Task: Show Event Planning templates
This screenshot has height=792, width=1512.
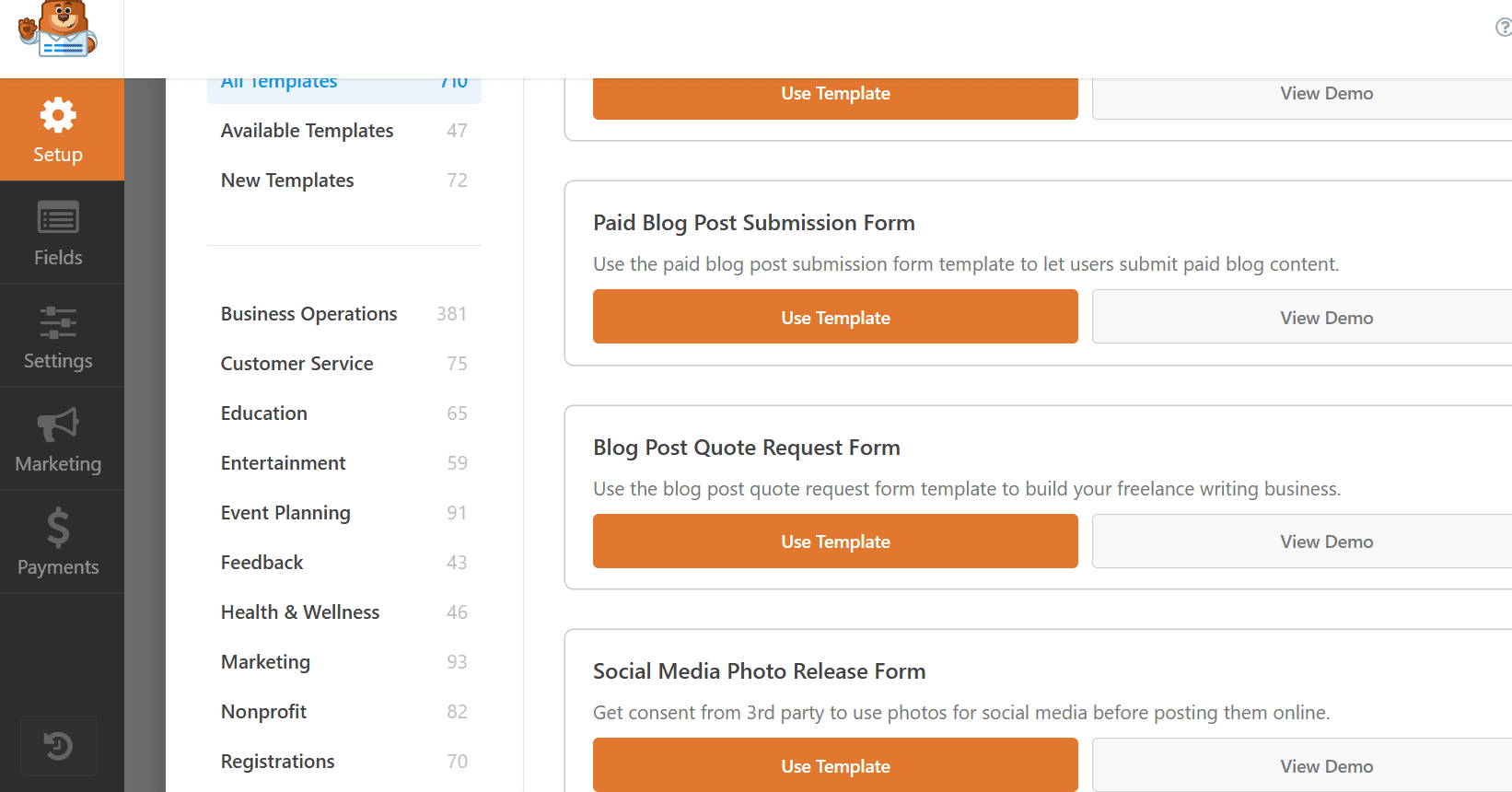Action: pos(285,513)
